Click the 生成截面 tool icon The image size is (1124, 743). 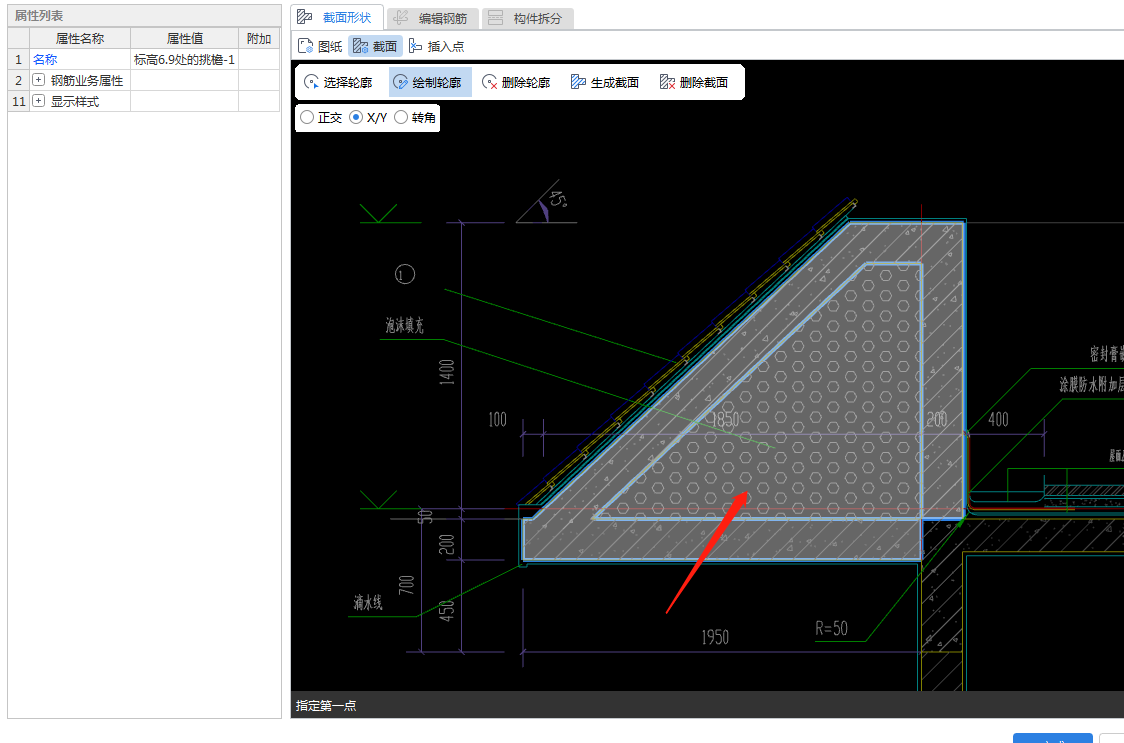[578, 82]
